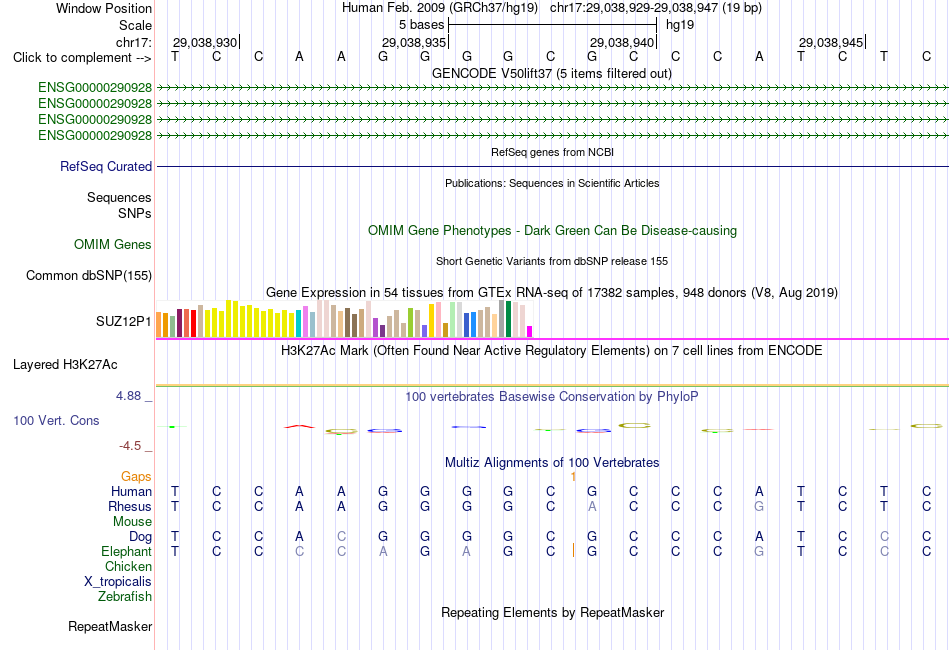Click the dark green bar in the GTEx expression chart
The image size is (950, 650).
coord(509,319)
